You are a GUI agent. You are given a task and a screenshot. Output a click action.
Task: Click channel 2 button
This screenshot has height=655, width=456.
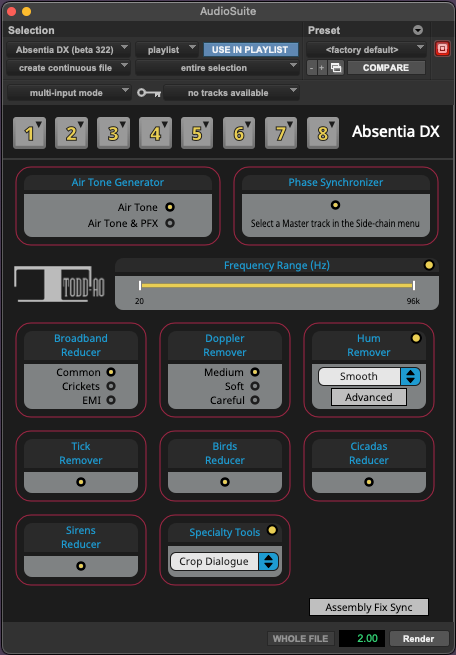(x=71, y=133)
